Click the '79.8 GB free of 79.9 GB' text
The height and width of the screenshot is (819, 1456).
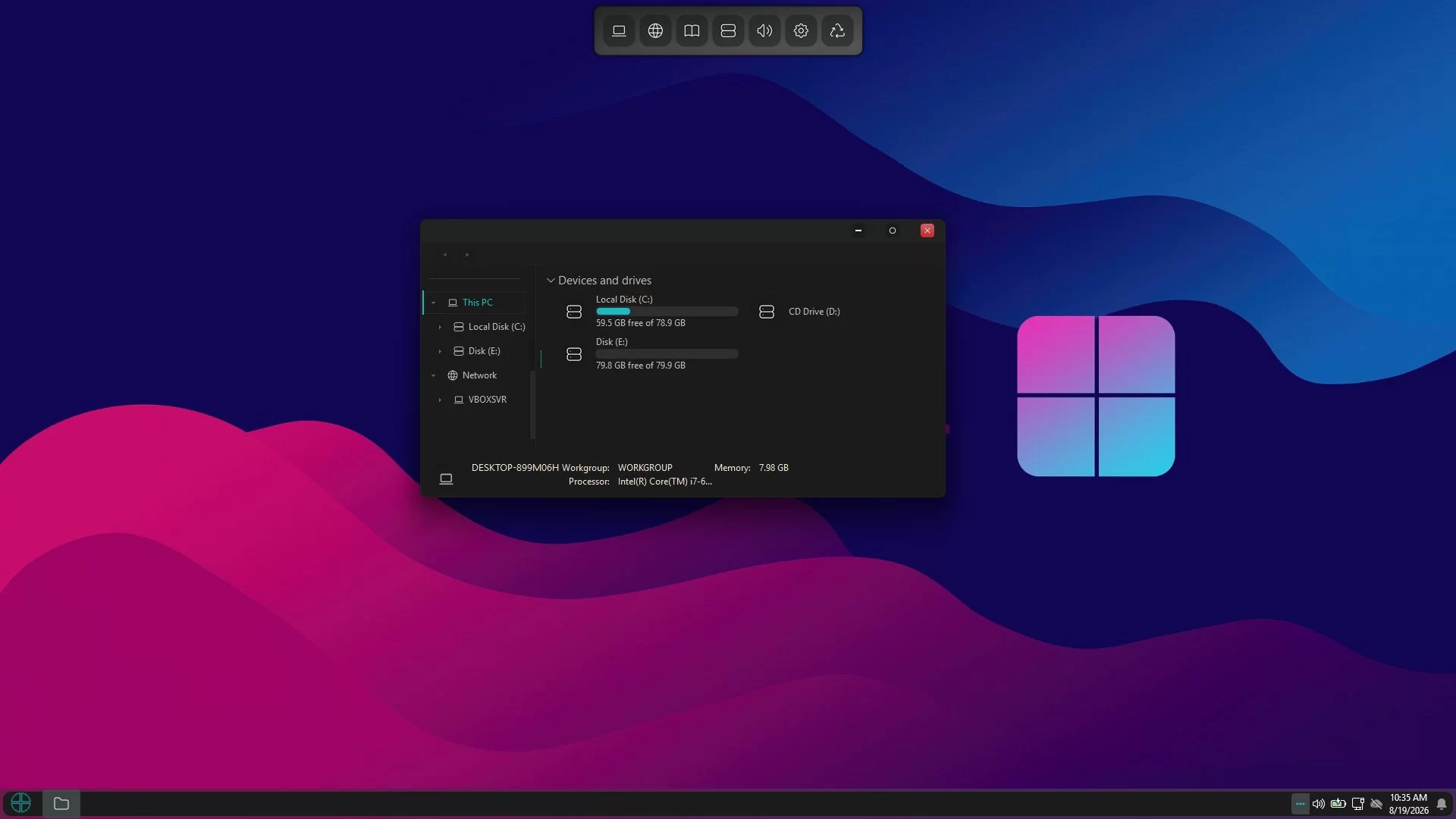click(x=640, y=366)
